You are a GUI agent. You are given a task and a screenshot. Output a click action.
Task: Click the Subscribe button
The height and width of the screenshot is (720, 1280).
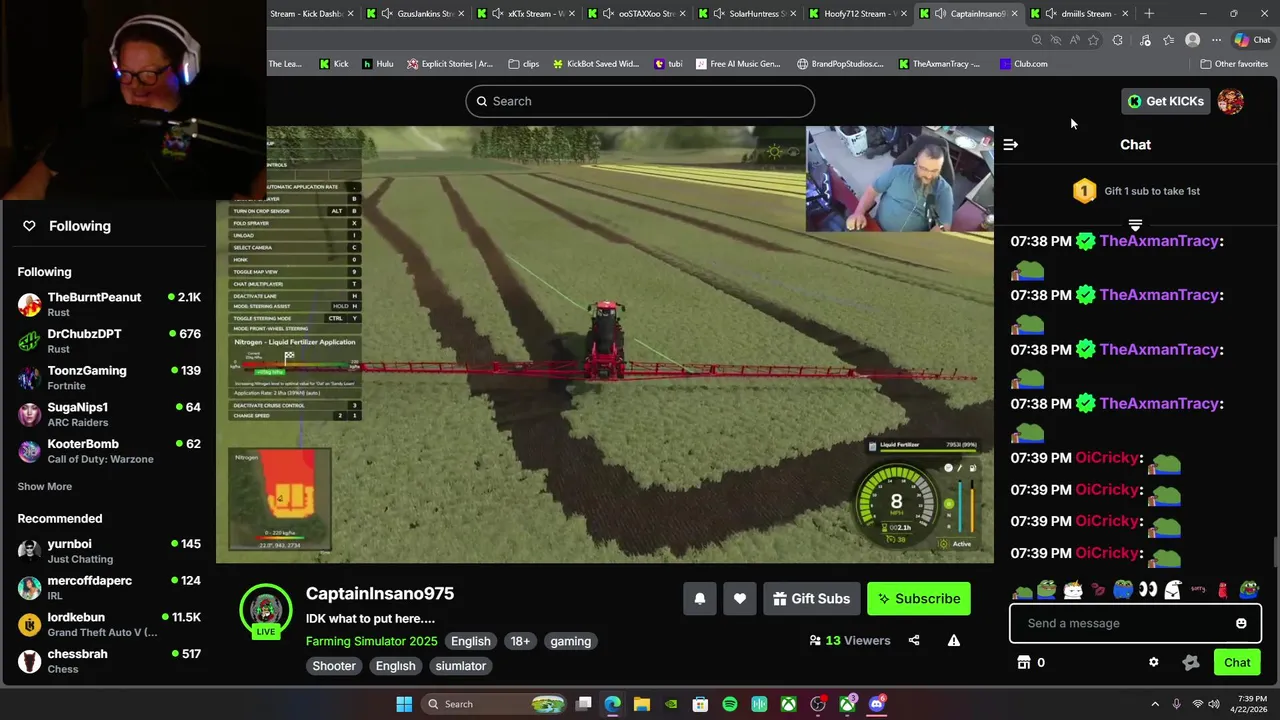[x=919, y=599]
